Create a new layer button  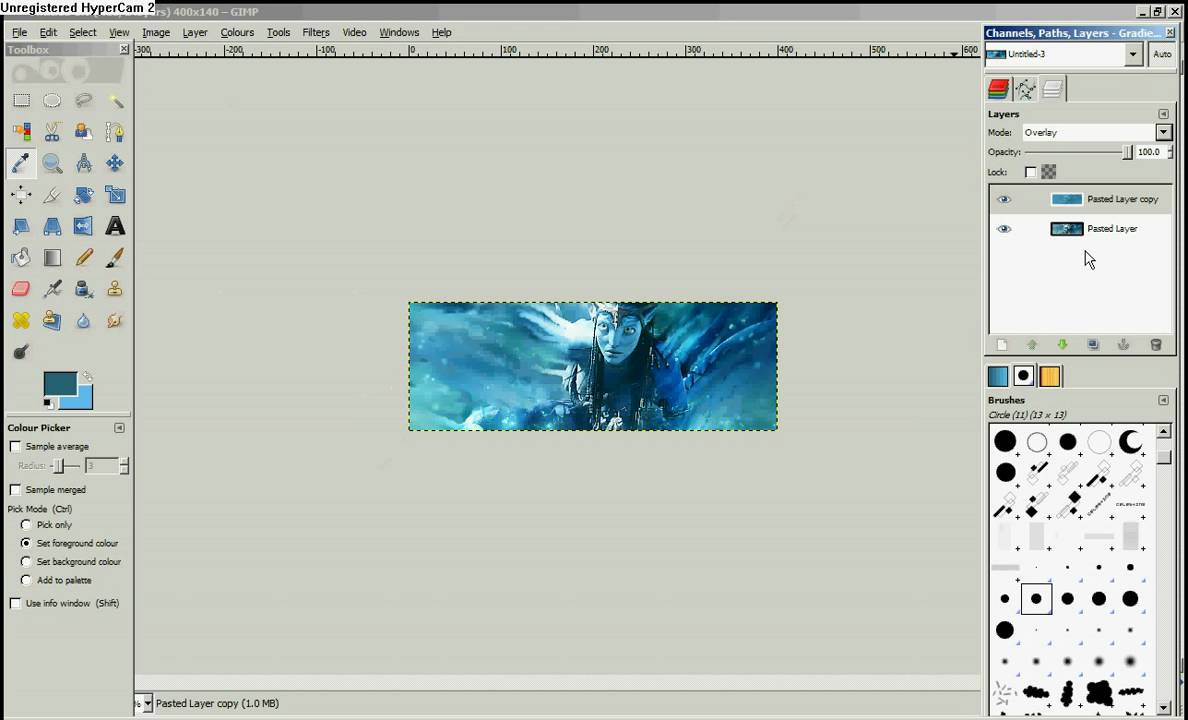coord(1002,345)
